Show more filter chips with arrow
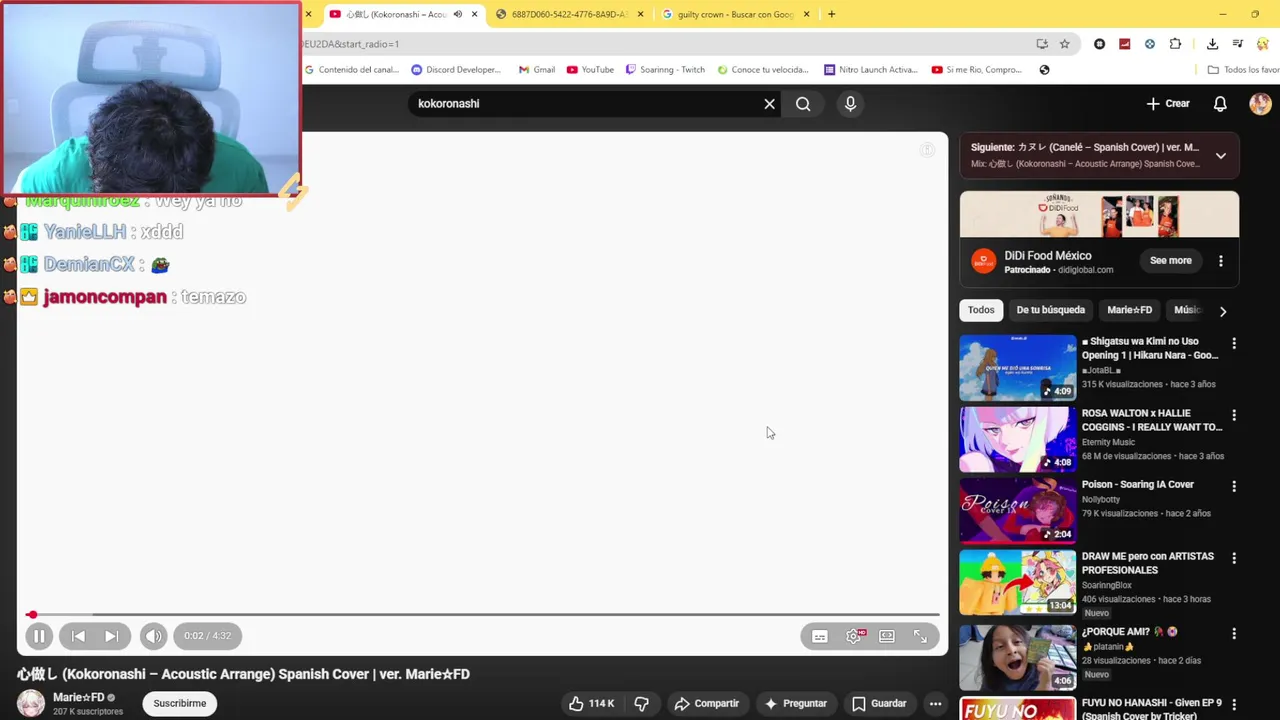This screenshot has height=720, width=1280. tap(1222, 311)
